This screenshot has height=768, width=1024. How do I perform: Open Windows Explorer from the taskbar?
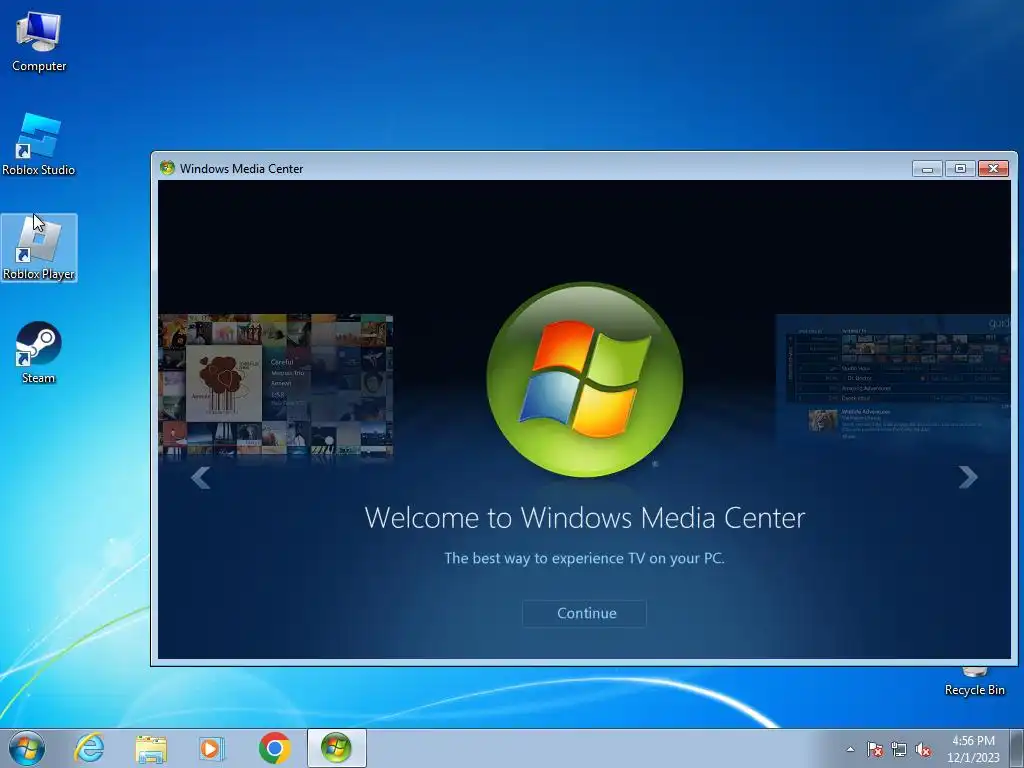pos(151,748)
